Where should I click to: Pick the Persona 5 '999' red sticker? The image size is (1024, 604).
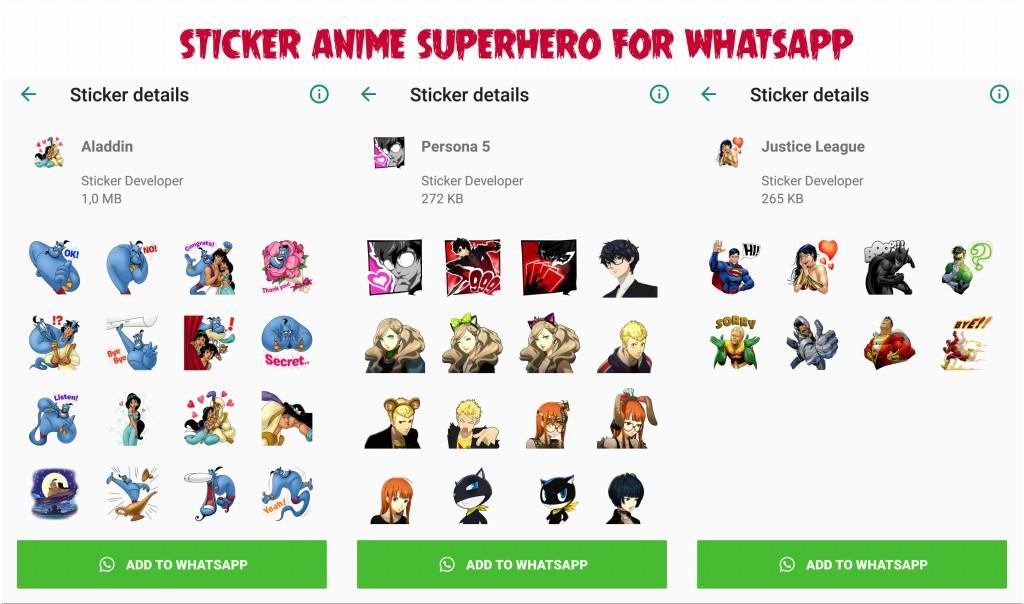coord(473,268)
